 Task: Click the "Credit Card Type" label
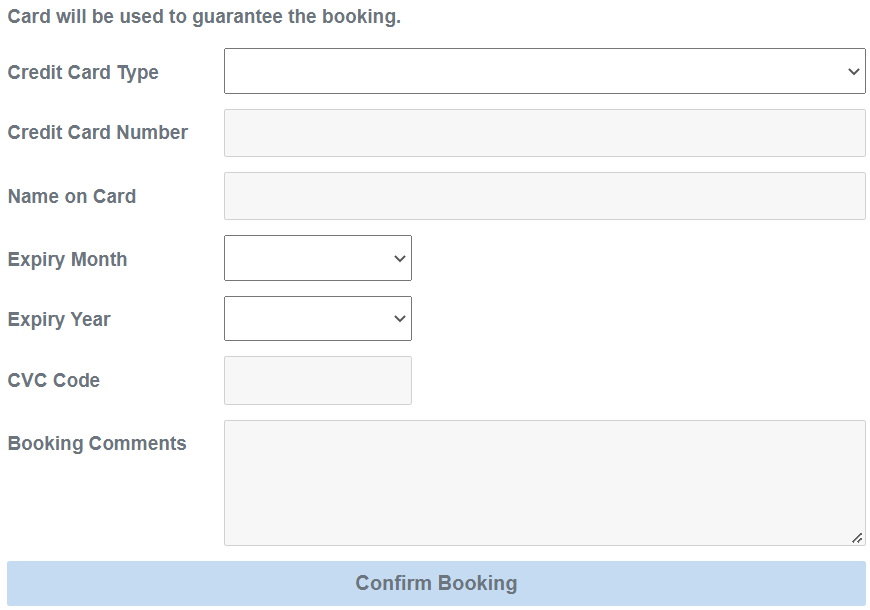click(83, 73)
